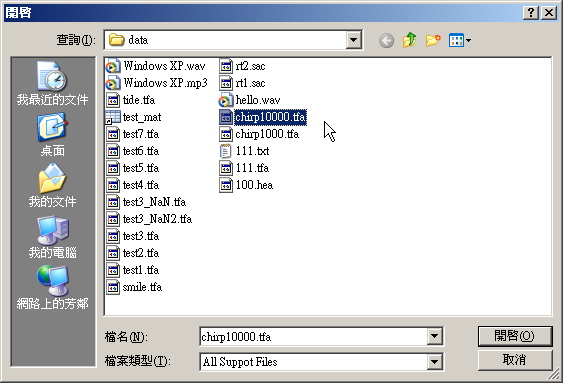Click the icon of tide.tfa
This screenshot has height=383, width=563.
(x=113, y=100)
